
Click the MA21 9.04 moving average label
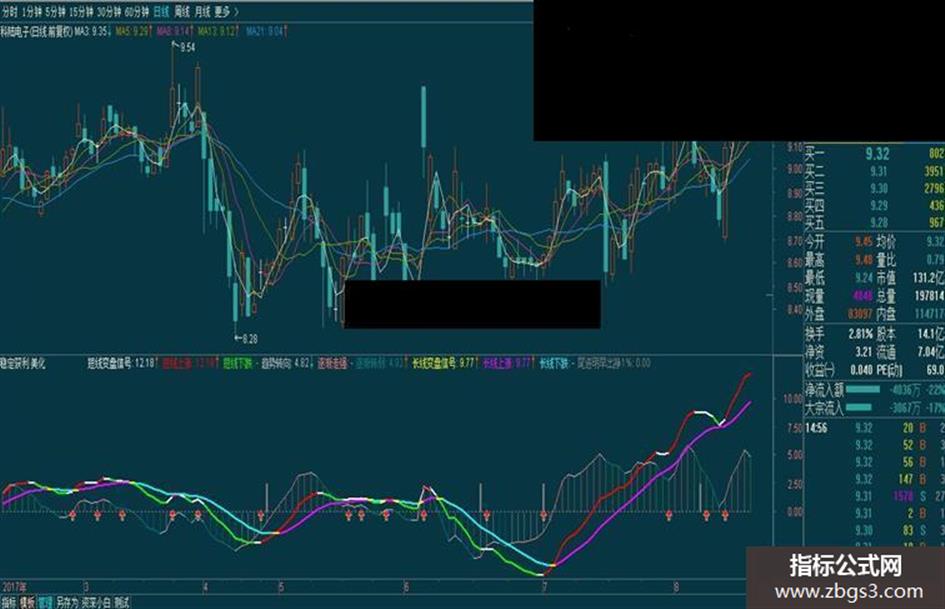[x=266, y=31]
